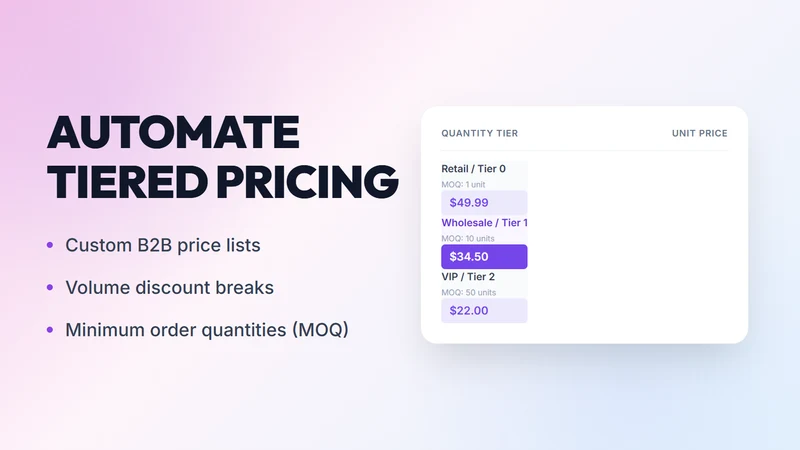Click the Volume discount breaks text
Viewport: 800px width, 450px height.
click(x=169, y=288)
